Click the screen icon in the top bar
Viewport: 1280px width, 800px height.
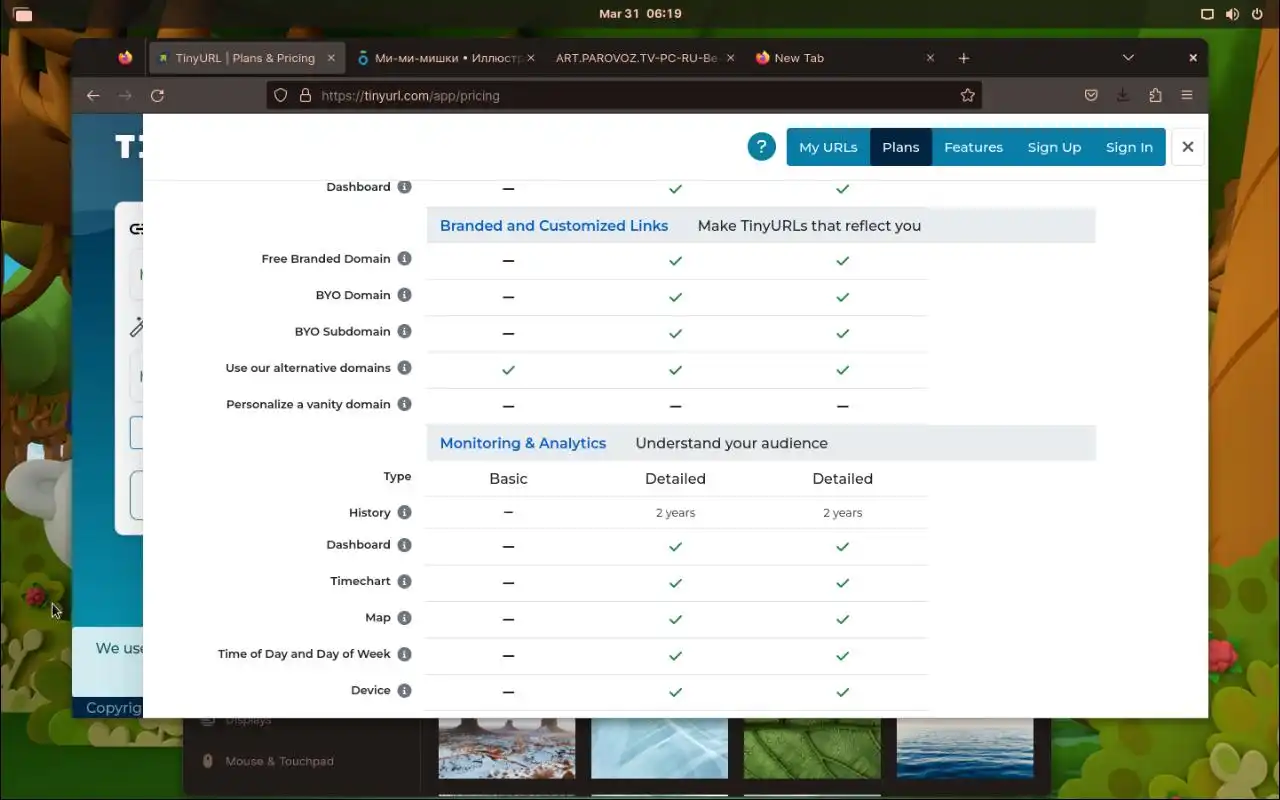[1207, 14]
